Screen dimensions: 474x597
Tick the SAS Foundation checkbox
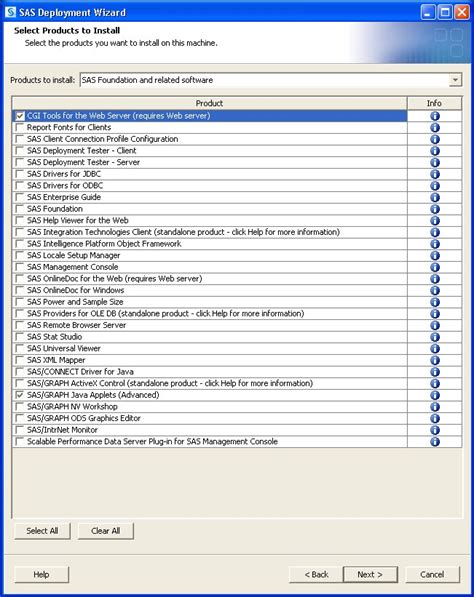(19, 209)
